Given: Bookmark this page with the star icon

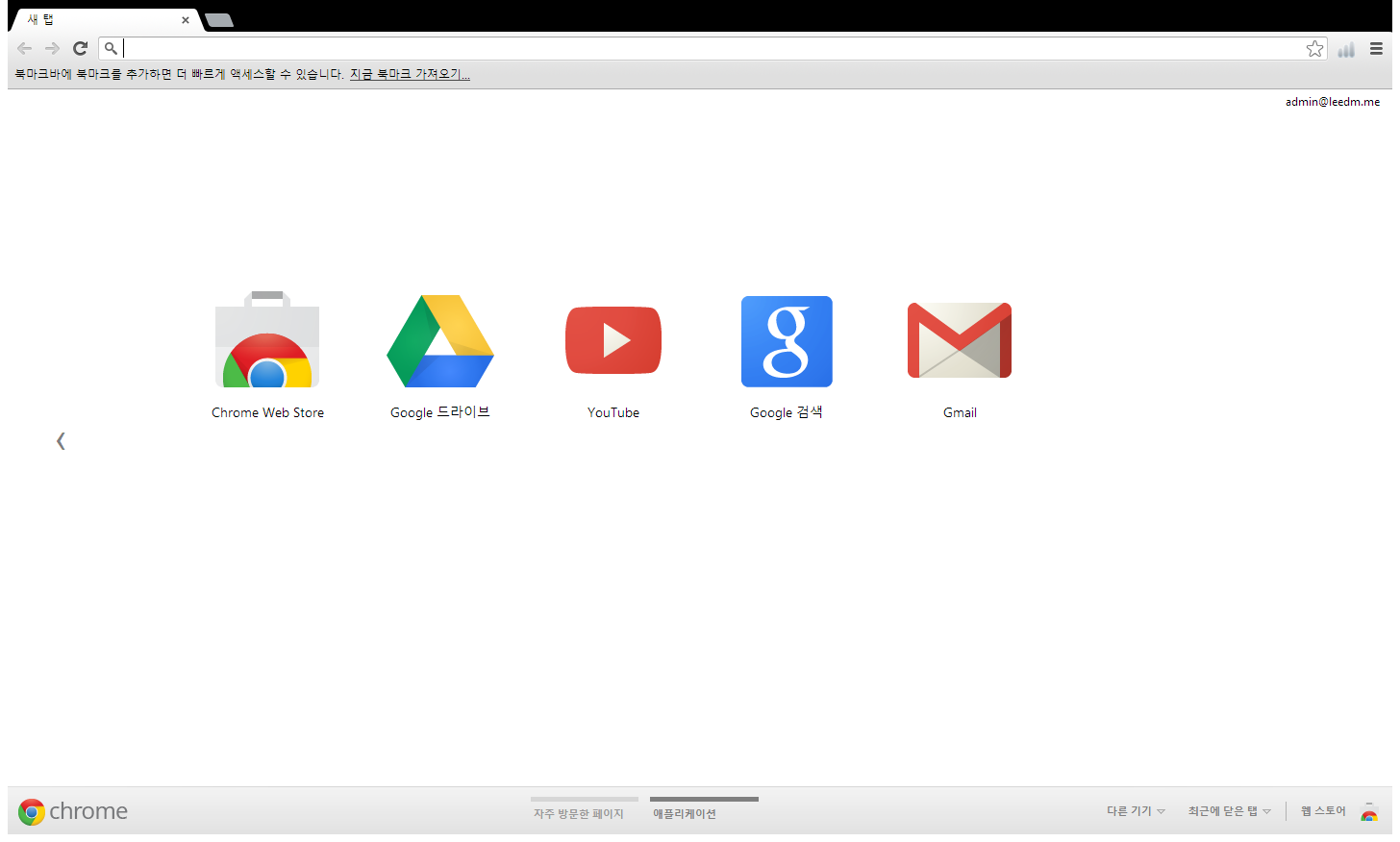Looking at the screenshot, I should [1314, 49].
